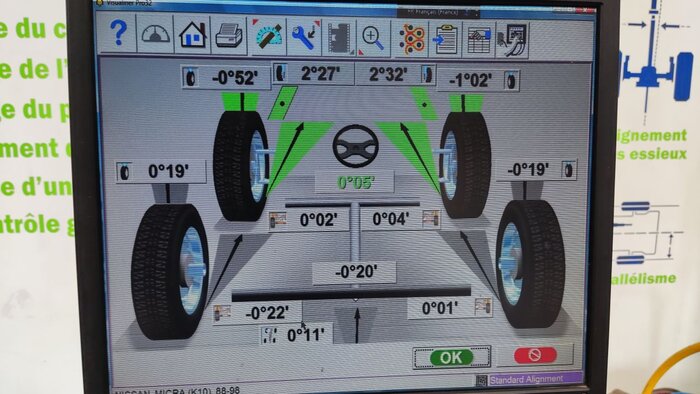This screenshot has height=394, width=700.
Task: Select rear right toe value 0°01'
Action: 439,308
